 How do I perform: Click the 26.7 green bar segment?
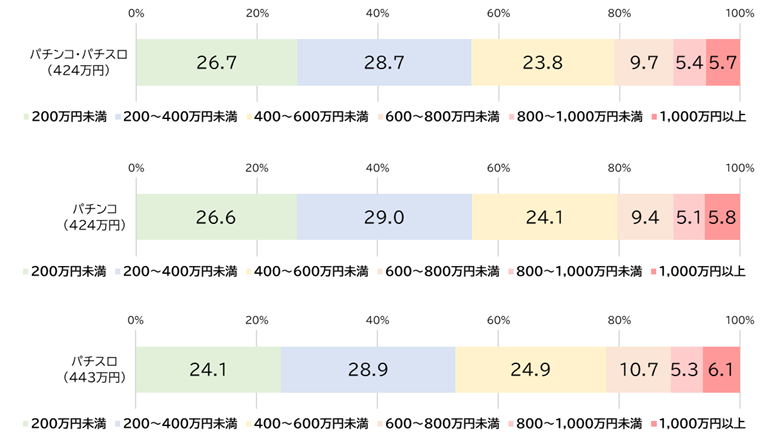217,62
